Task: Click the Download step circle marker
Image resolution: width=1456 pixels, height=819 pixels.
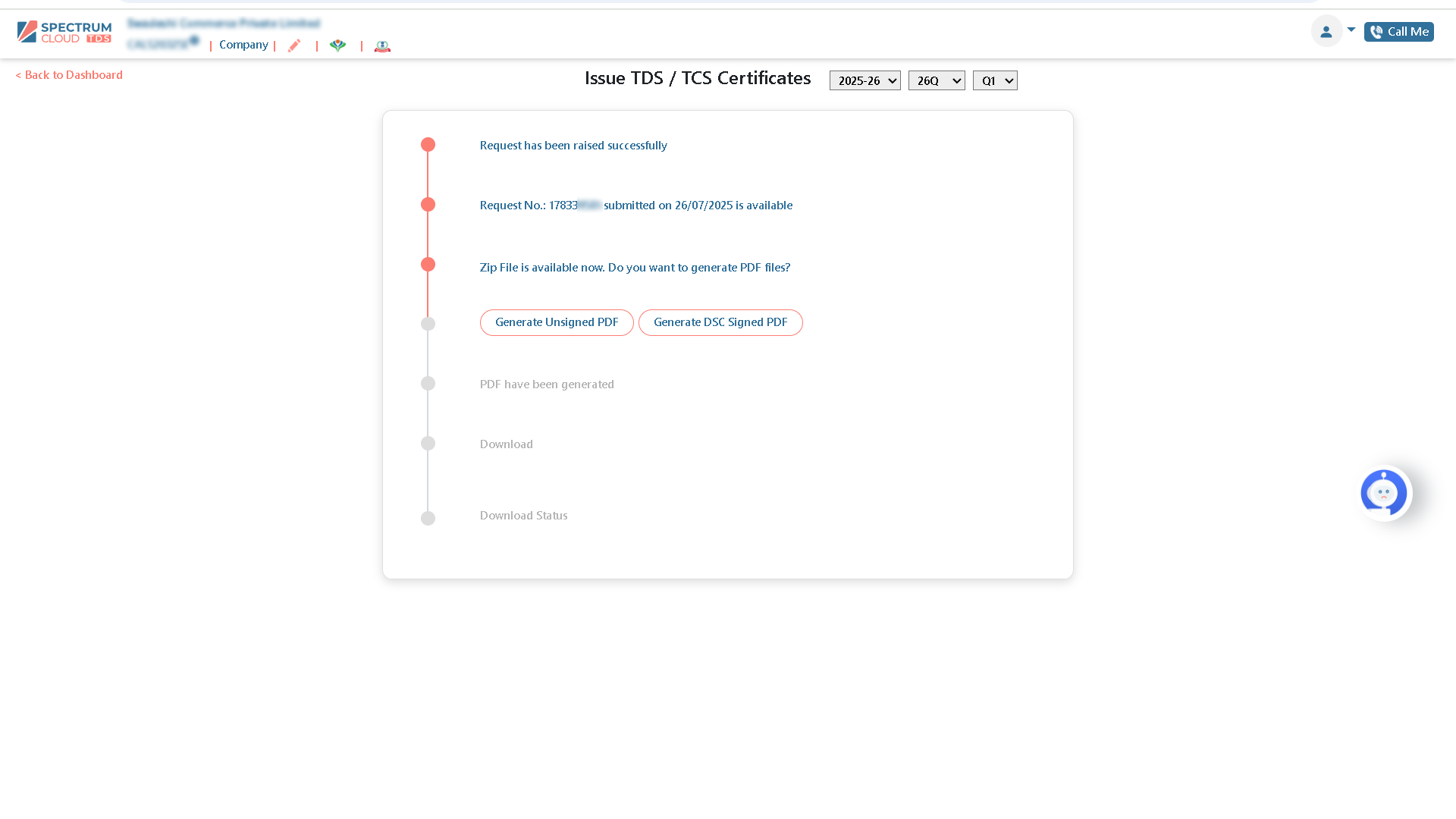Action: (x=428, y=444)
